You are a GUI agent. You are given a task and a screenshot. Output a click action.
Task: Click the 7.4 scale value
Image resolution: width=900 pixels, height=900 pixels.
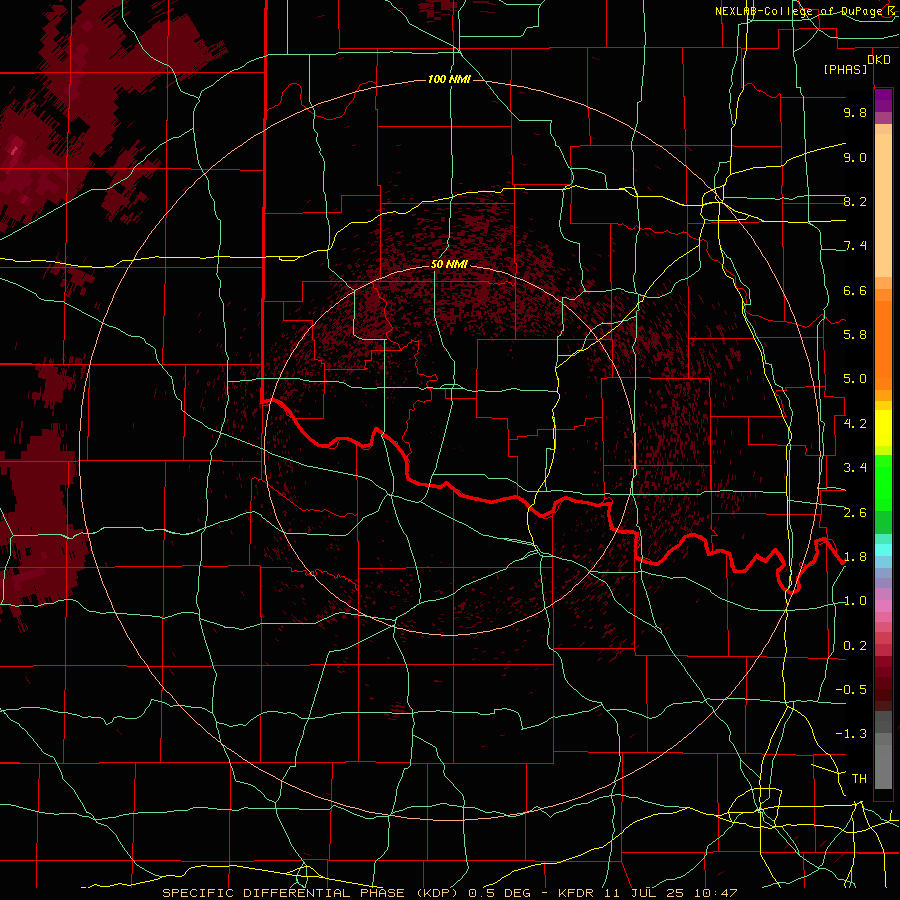(855, 246)
